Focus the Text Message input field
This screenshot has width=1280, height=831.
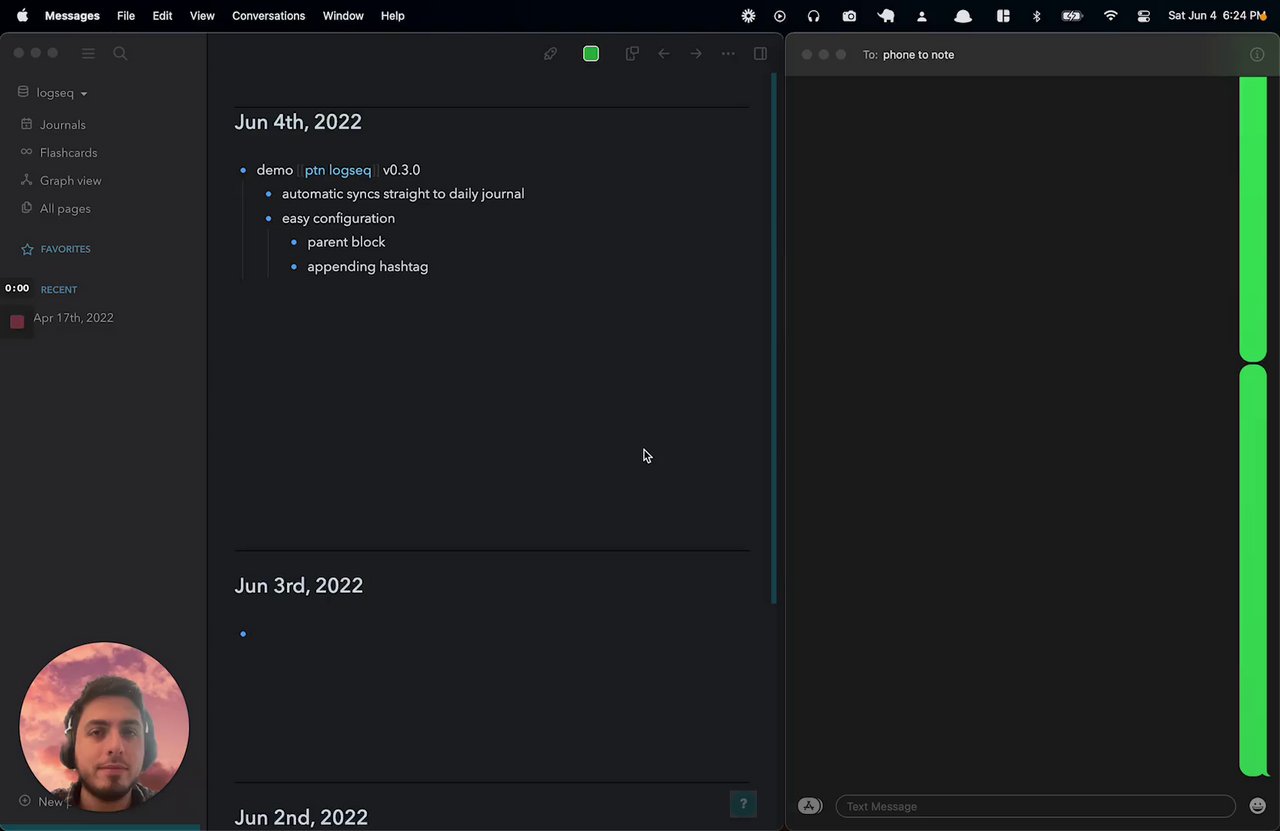pos(1035,806)
